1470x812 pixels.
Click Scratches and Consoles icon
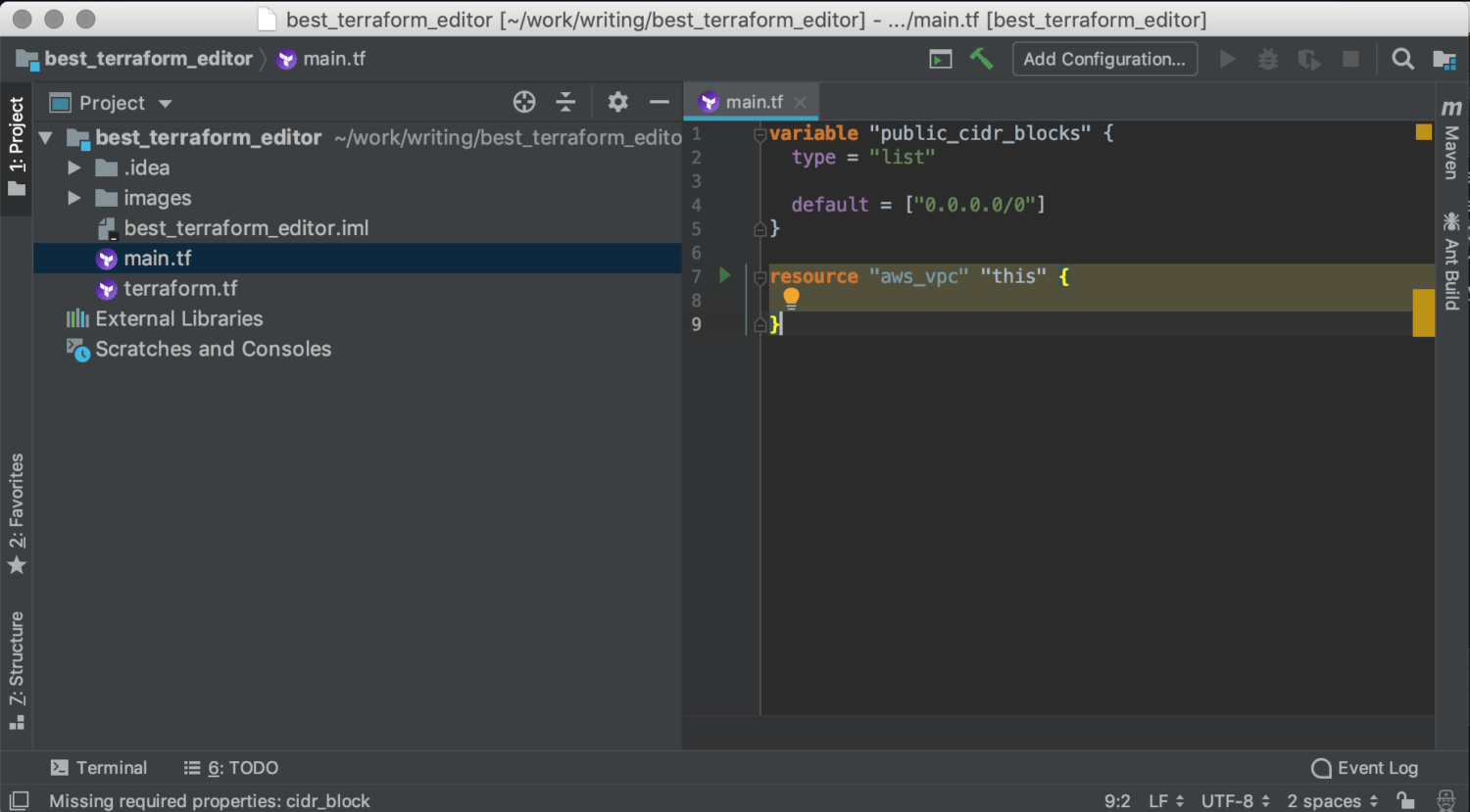click(77, 349)
